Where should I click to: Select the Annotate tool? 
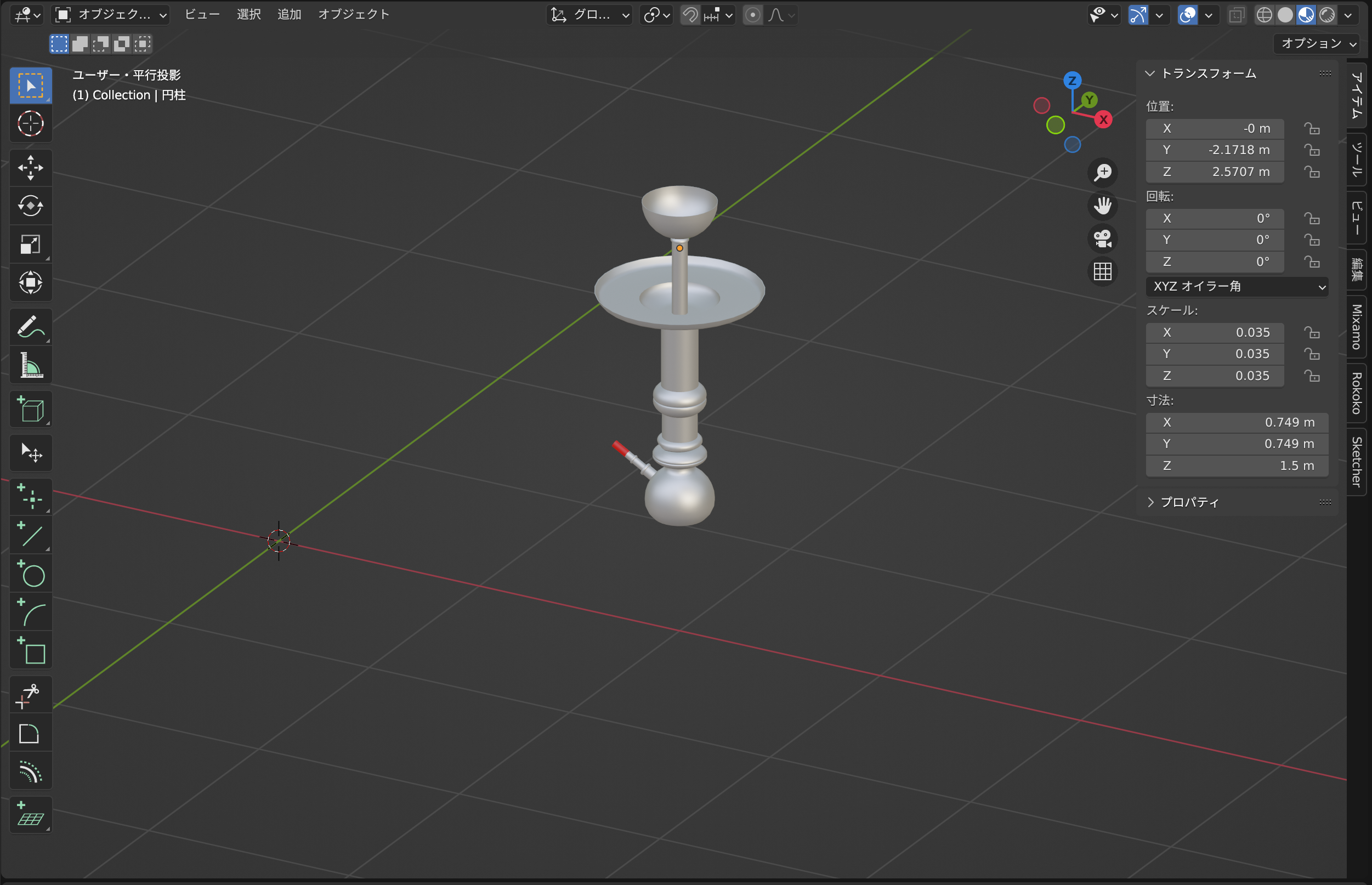click(x=31, y=326)
